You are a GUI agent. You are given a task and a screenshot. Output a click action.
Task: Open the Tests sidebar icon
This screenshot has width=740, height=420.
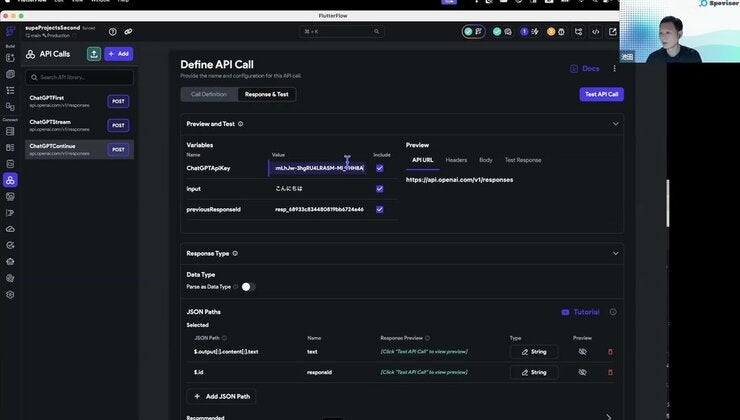point(10,245)
